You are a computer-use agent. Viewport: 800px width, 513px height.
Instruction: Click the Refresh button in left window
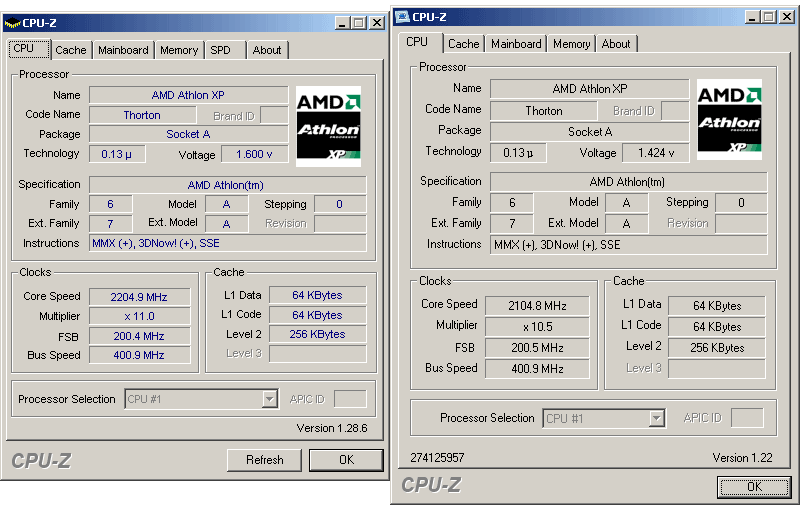click(x=264, y=460)
